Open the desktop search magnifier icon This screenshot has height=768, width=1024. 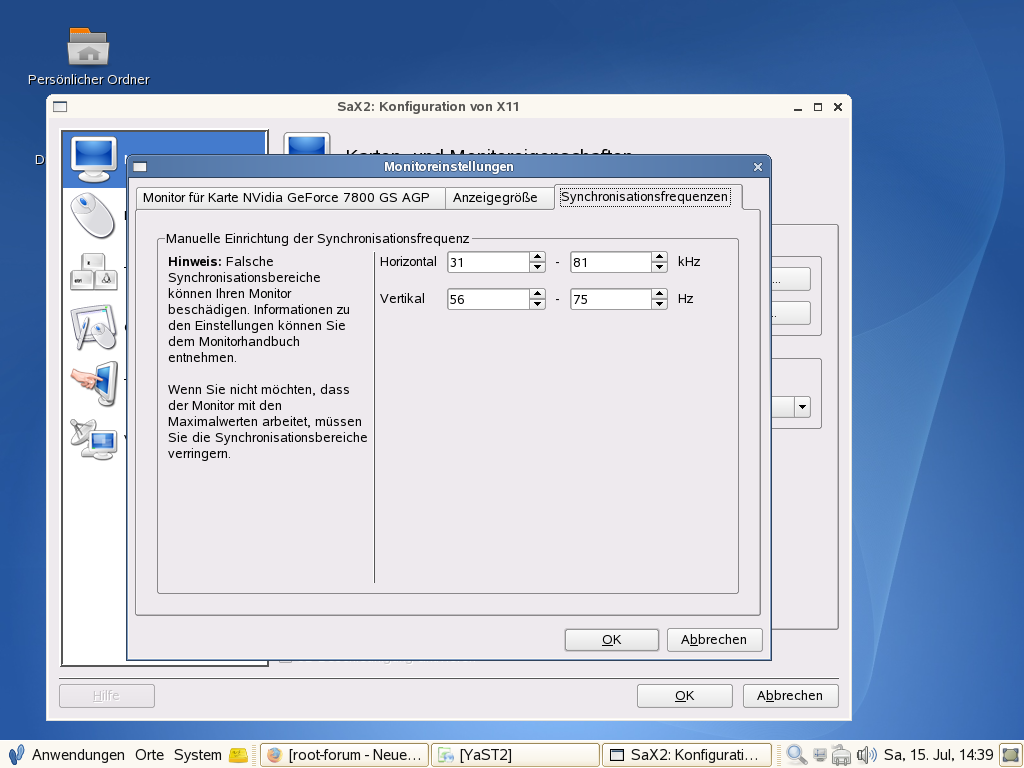796,755
